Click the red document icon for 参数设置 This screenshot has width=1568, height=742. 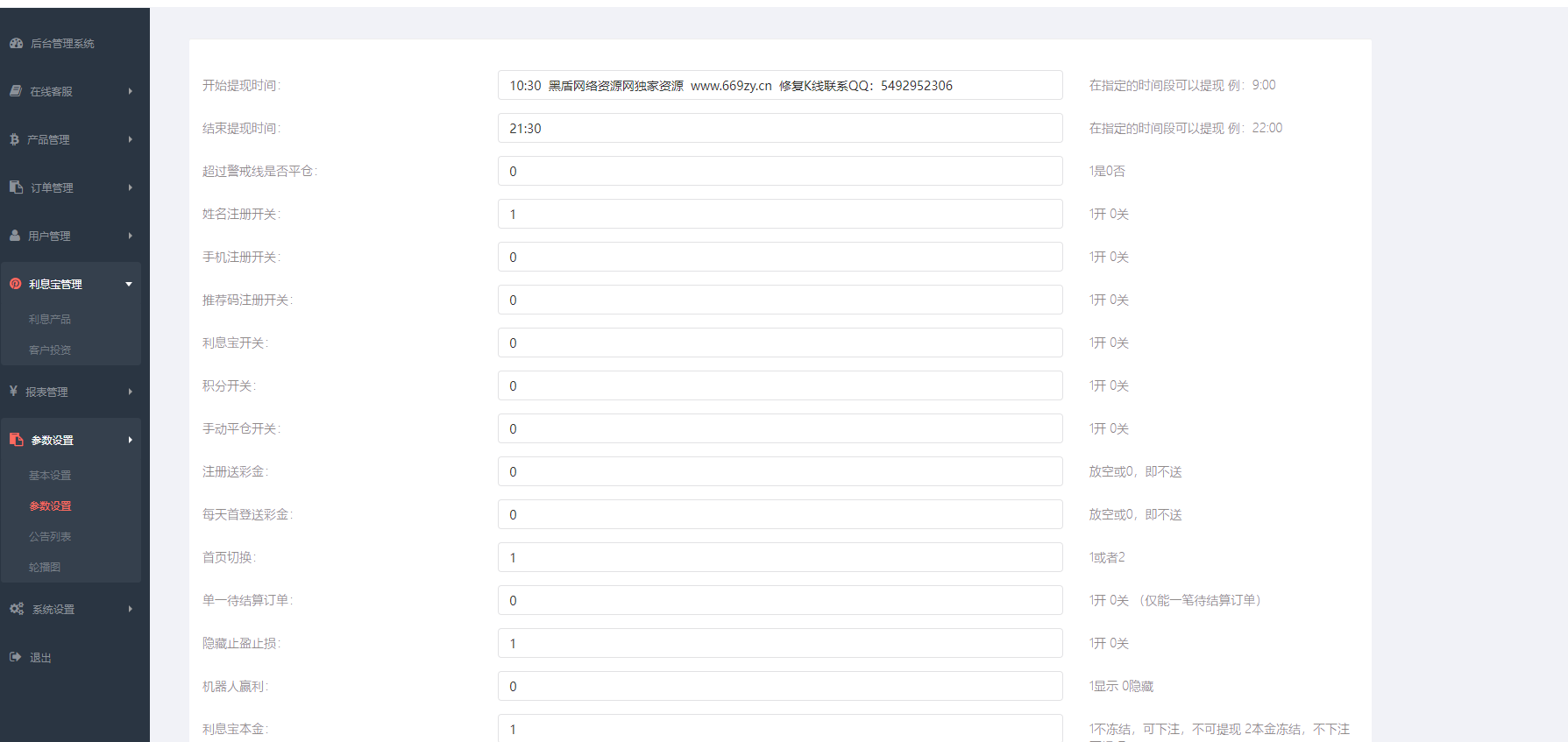click(16, 440)
